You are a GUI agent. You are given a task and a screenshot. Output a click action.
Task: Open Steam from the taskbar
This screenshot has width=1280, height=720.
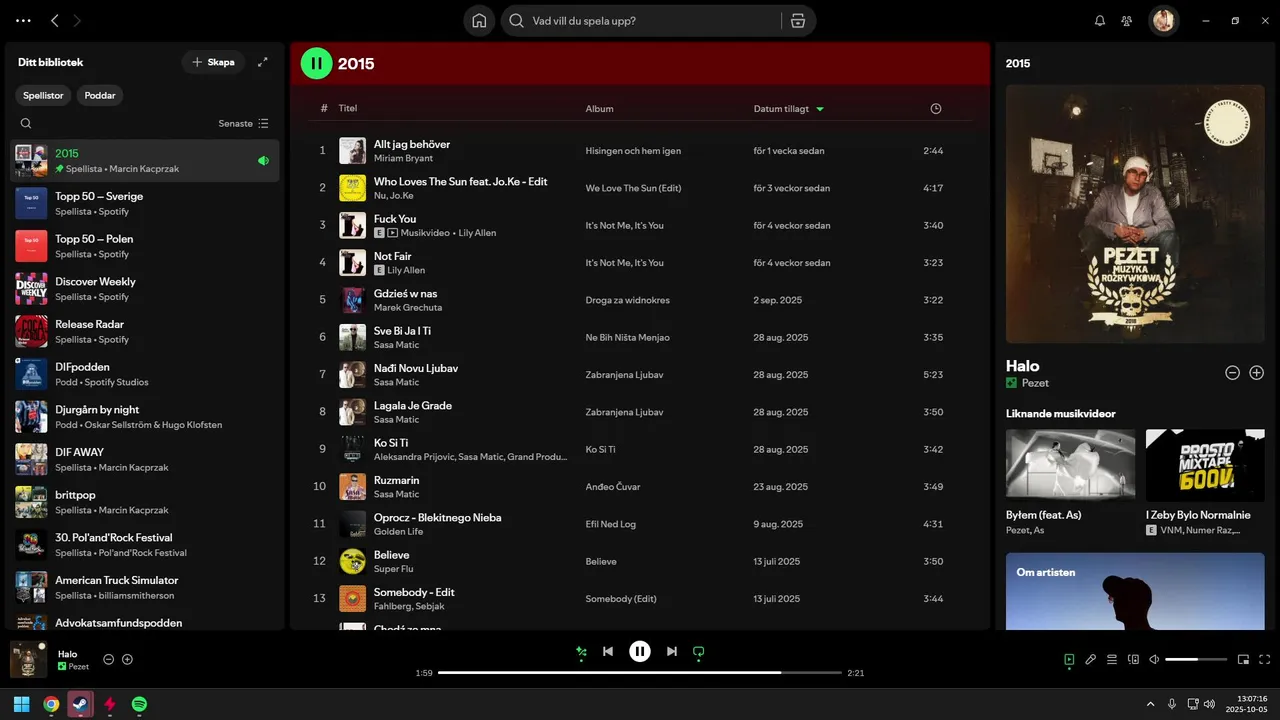[80, 704]
